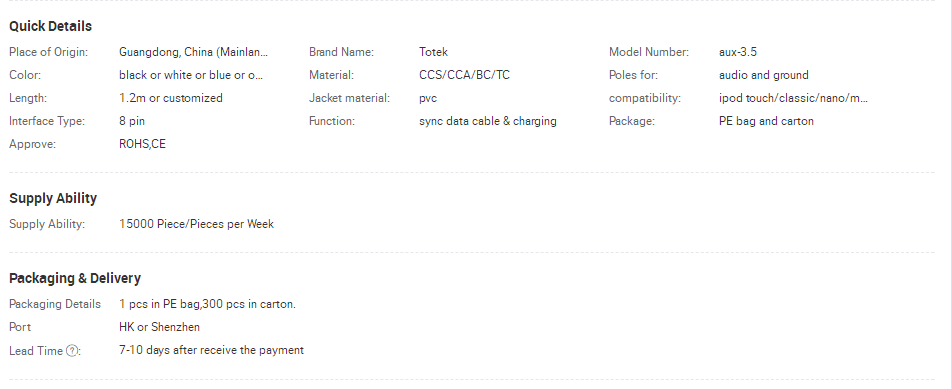Click the CCS/CCA/BC/TC material value
This screenshot has width=952, height=389.
point(464,75)
